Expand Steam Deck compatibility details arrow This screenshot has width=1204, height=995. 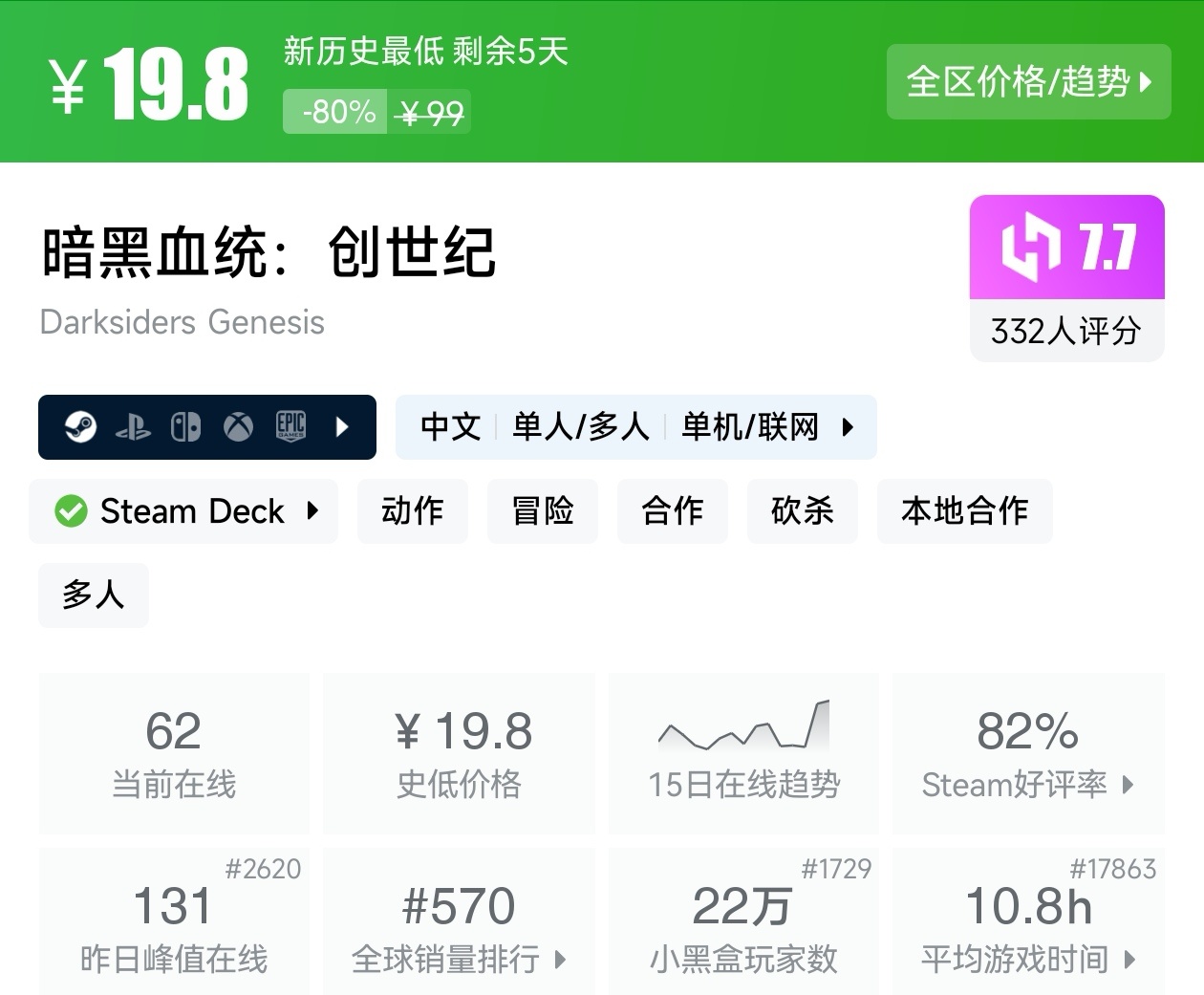(312, 510)
